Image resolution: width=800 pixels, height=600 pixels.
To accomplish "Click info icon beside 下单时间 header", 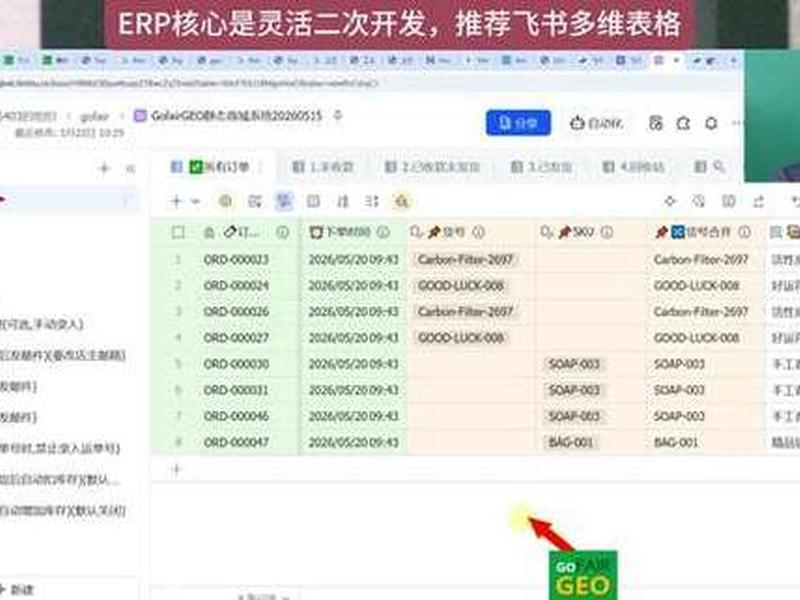I will click(383, 233).
